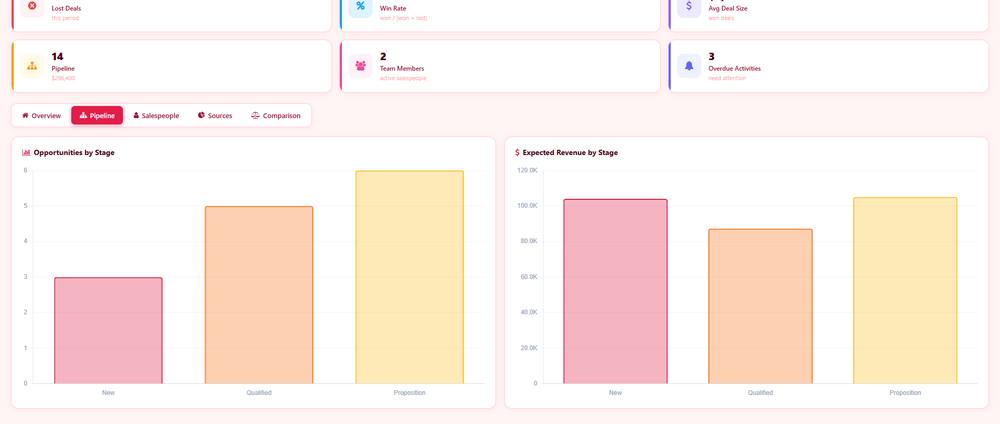Click the Overdue Activities bell icon
Viewport: 1000px width, 424px height.
tap(689, 66)
